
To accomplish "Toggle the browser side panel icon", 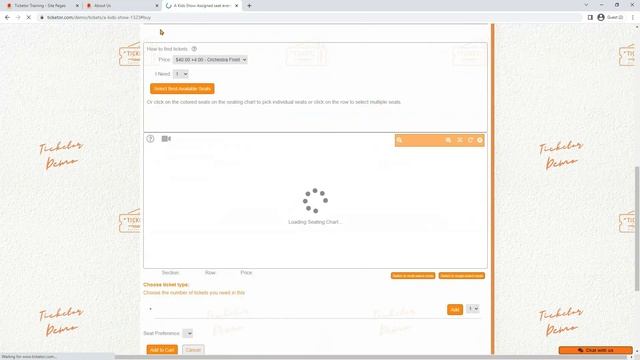I will 590,18.
